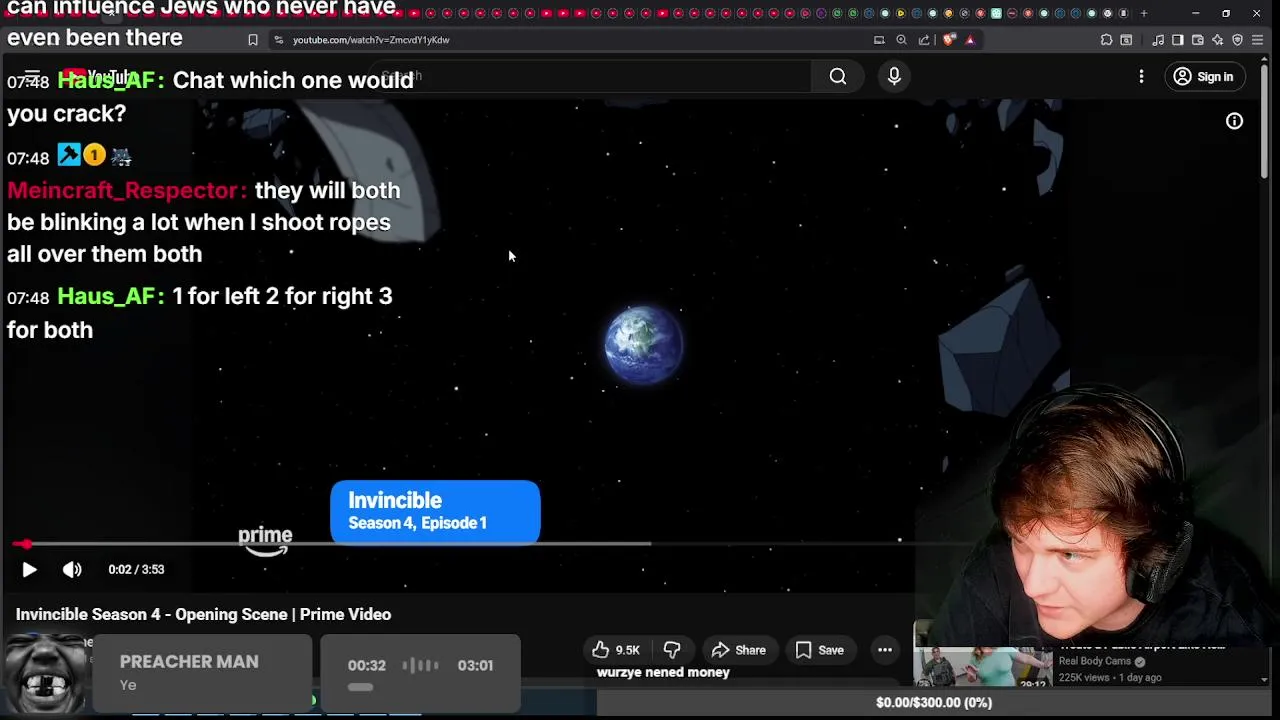
Task: Click the Invincible Season 4 Episode 1 card
Action: tap(435, 511)
